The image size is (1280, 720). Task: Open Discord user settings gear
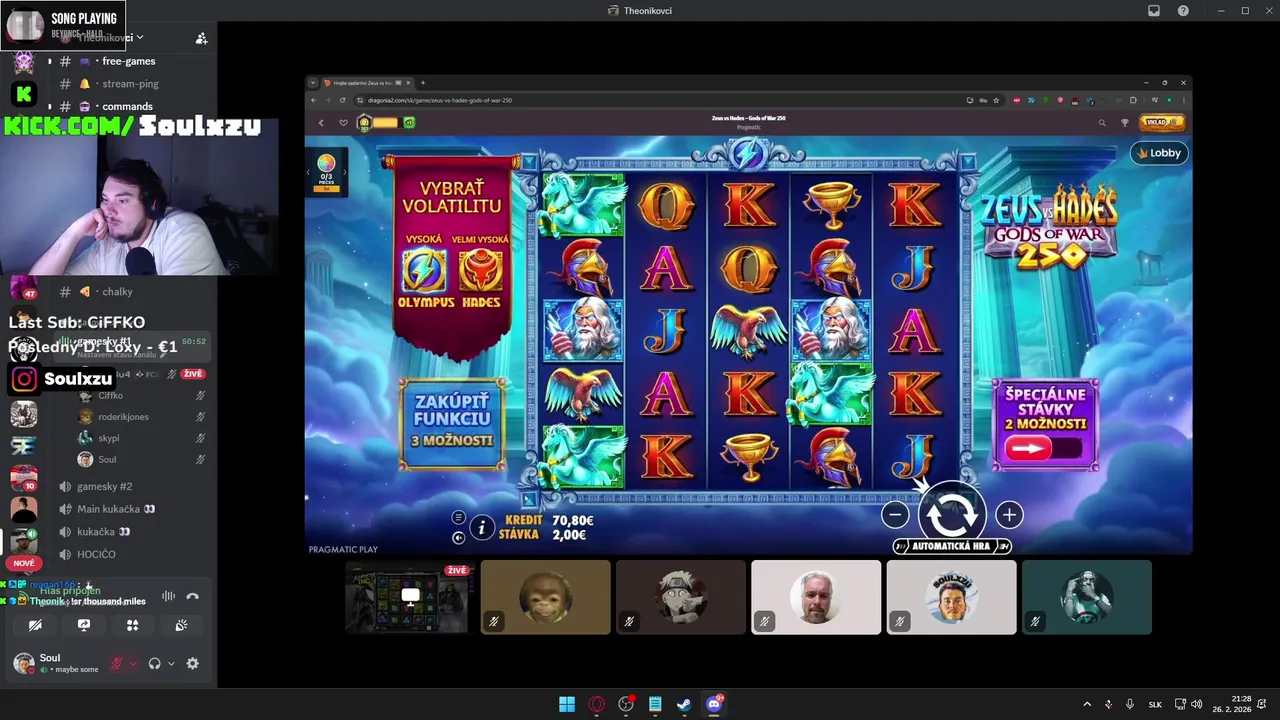pos(193,664)
